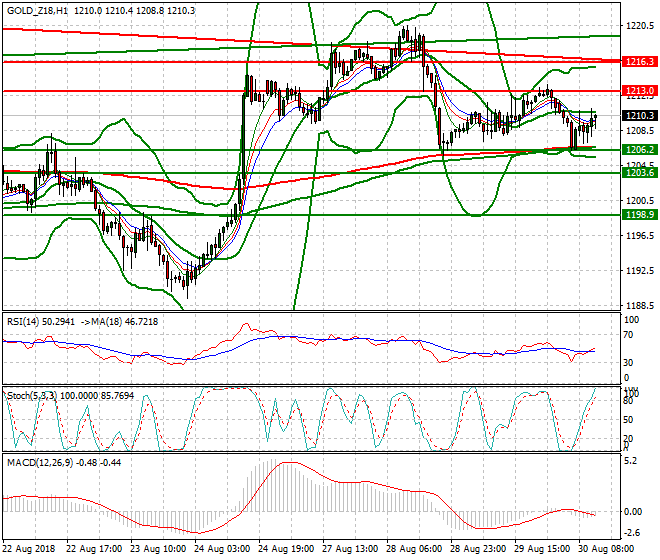Viewport: 660px width, 560px height.
Task: Click the GOLD_Z18,H1 chart title
Action: click(x=39, y=8)
